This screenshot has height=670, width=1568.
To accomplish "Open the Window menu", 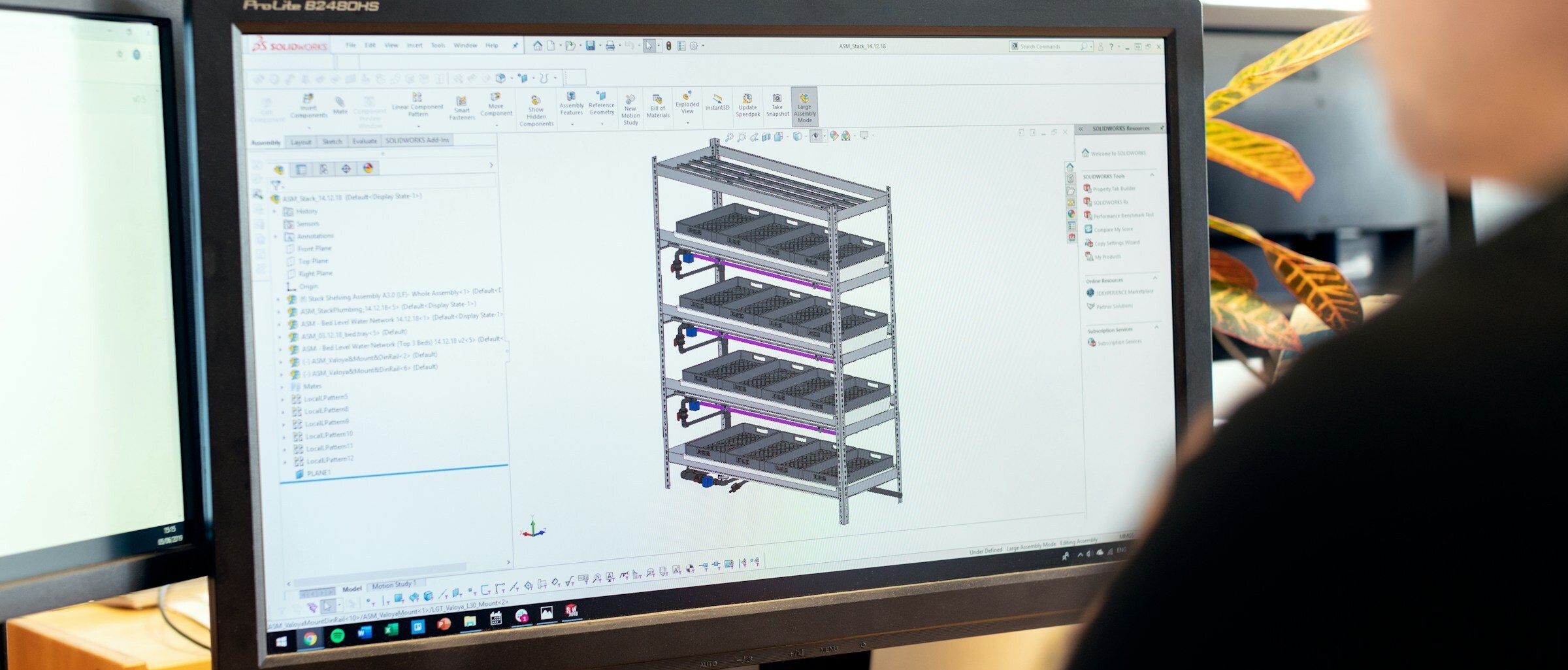I will [465, 46].
